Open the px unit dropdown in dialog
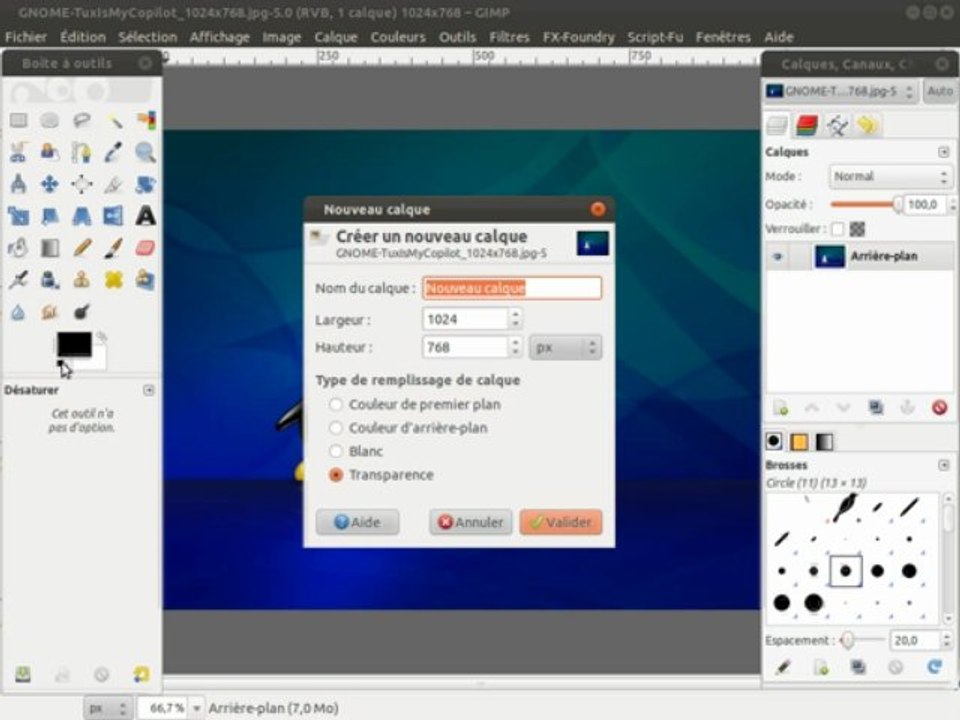Viewport: 960px width, 720px height. [565, 348]
